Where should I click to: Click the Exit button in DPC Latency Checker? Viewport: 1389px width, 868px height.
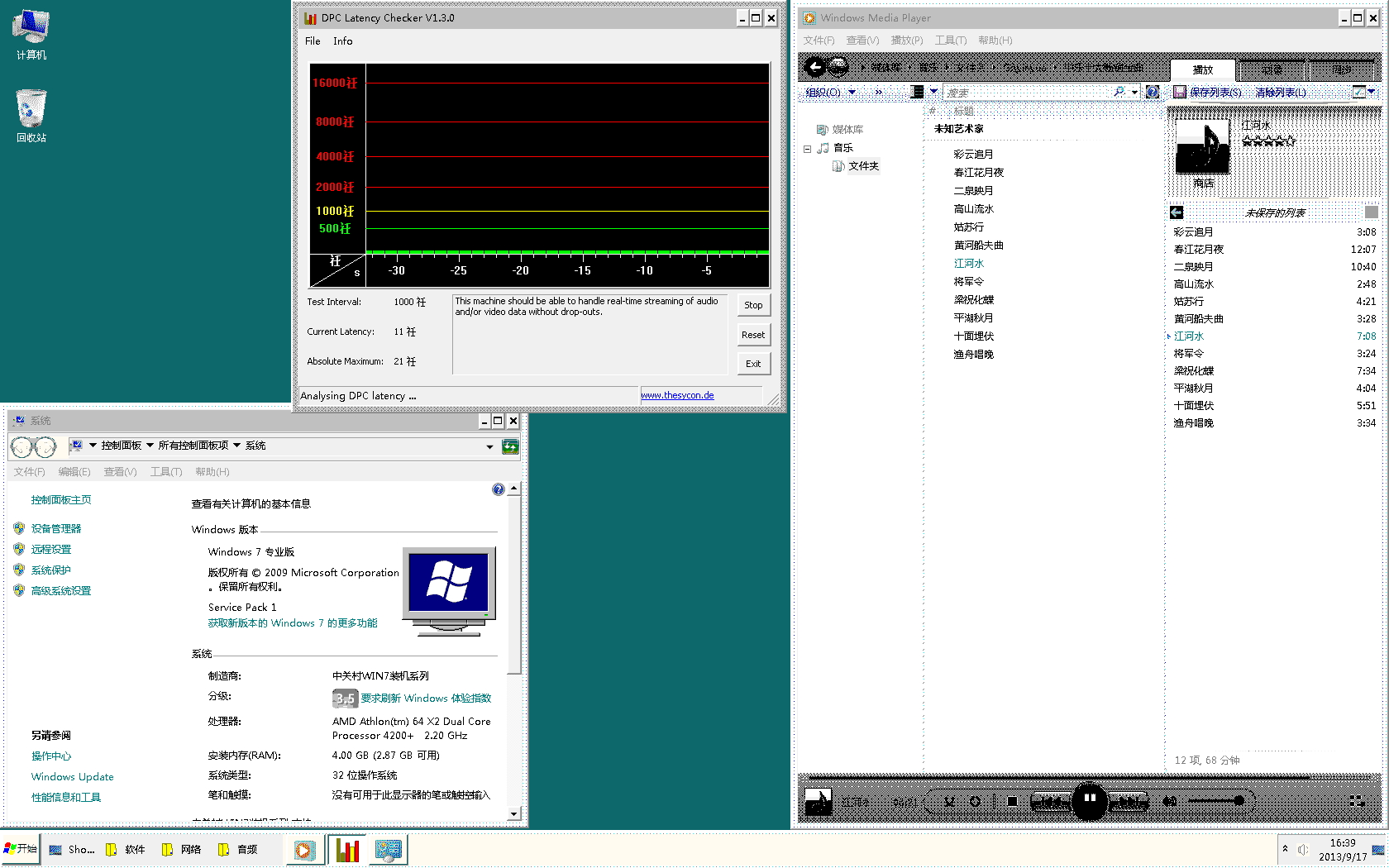click(x=753, y=364)
